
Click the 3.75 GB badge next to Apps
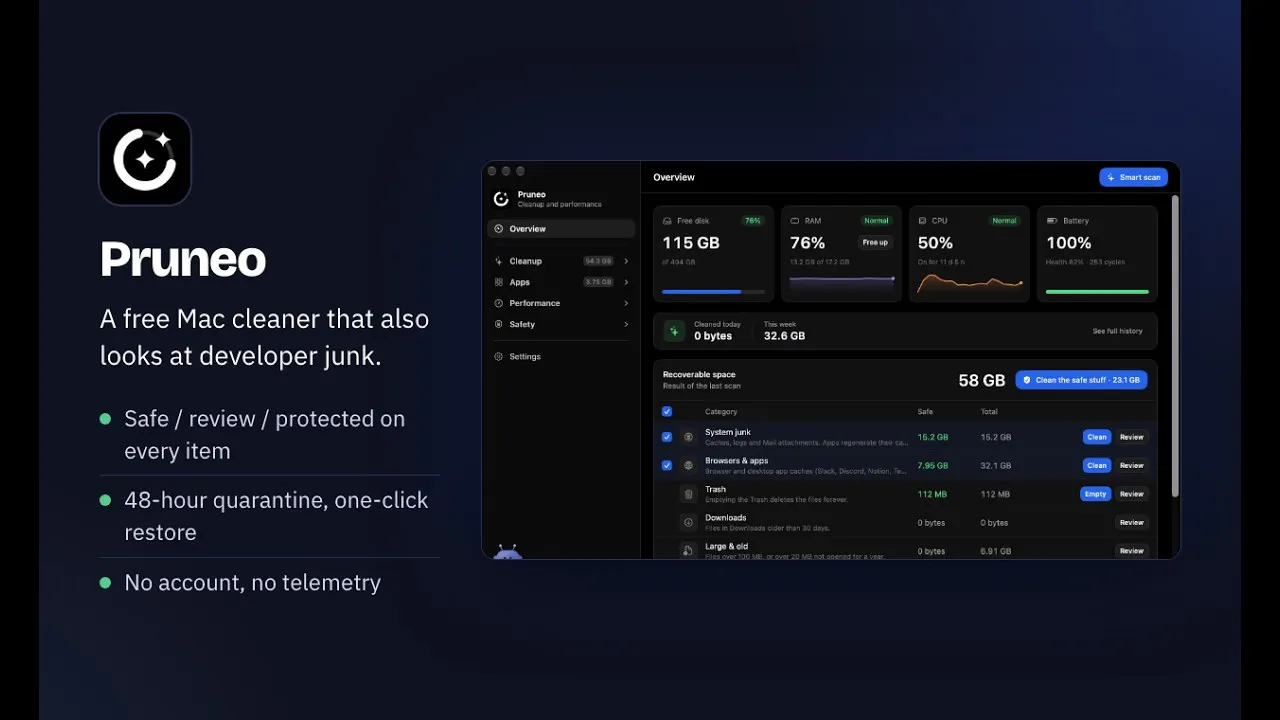tap(598, 282)
